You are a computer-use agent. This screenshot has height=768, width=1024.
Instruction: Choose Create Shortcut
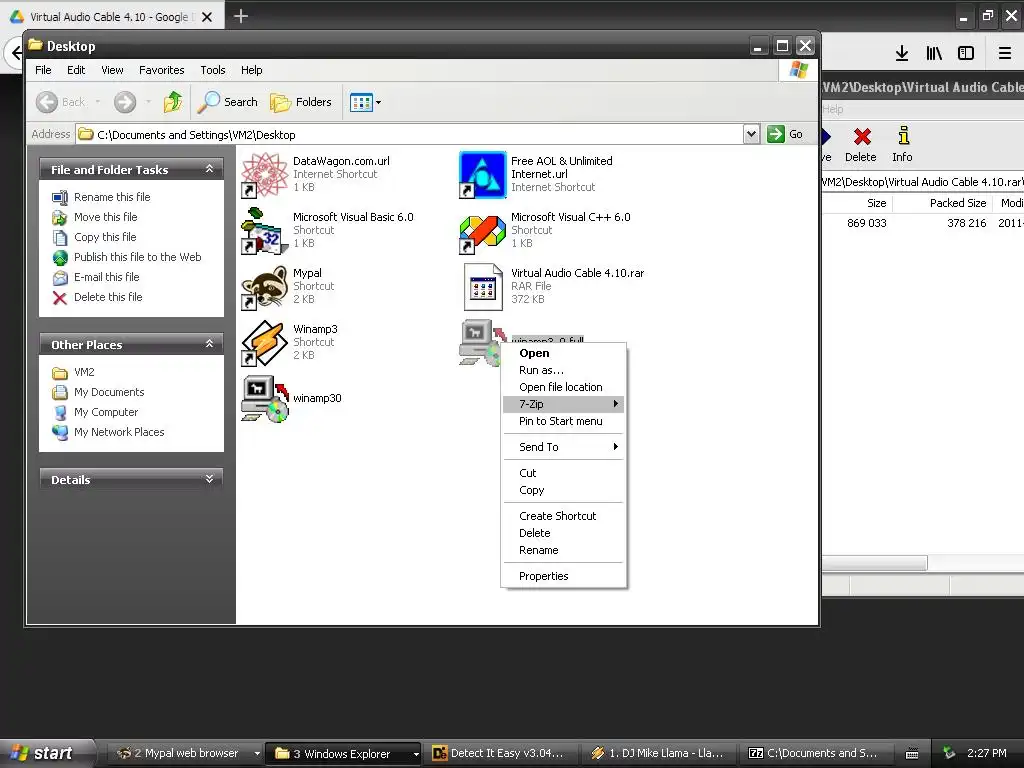click(x=562, y=516)
